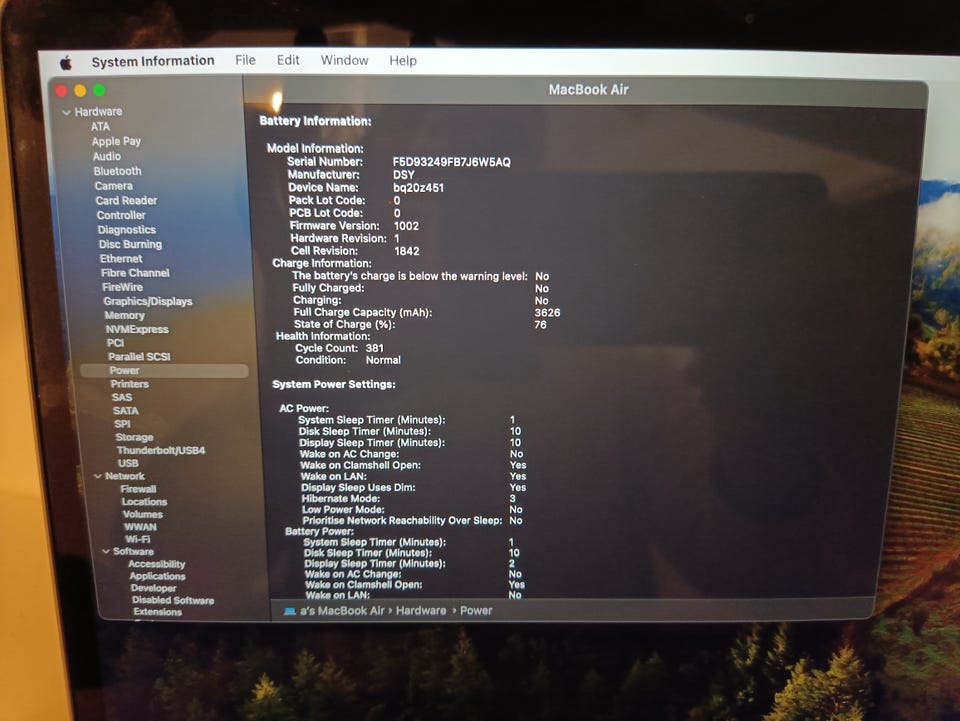Select Parallel SCSI in the sidebar
This screenshot has width=960, height=721.
[x=140, y=357]
